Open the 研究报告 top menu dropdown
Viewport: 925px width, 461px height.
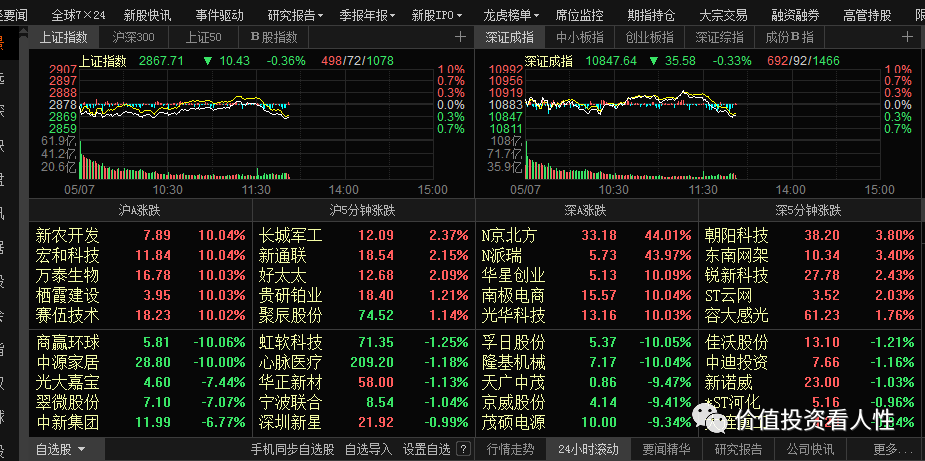point(295,15)
